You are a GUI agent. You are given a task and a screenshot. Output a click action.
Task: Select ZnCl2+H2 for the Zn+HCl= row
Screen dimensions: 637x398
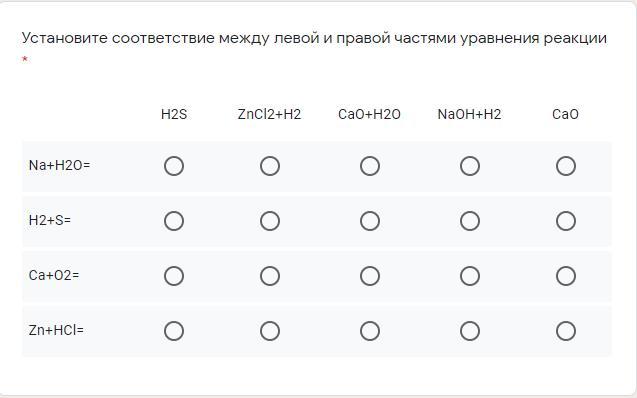(x=270, y=331)
